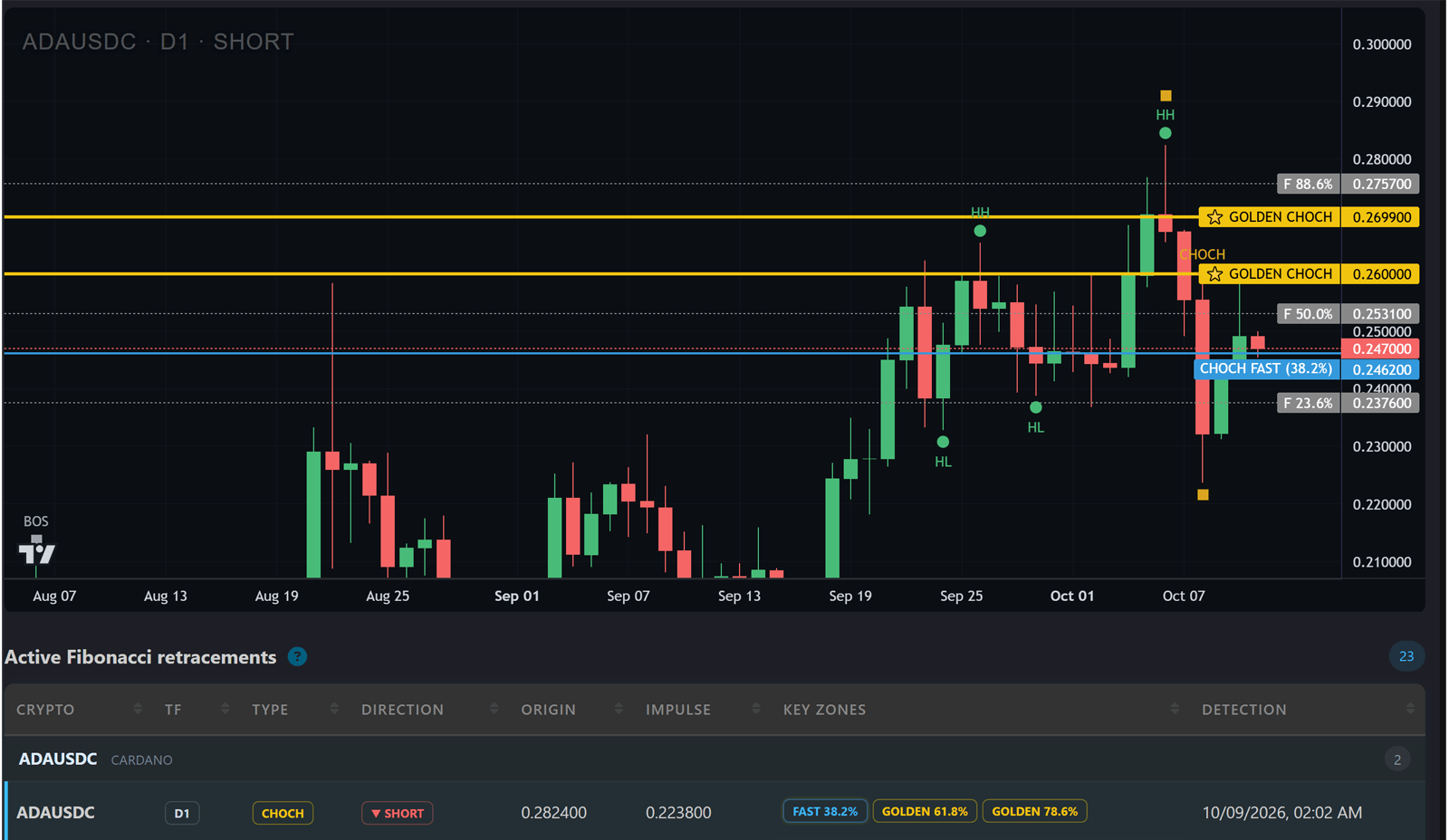This screenshot has width=1449, height=840.
Task: Click the orange square marker below the low wick
Action: point(1203,495)
